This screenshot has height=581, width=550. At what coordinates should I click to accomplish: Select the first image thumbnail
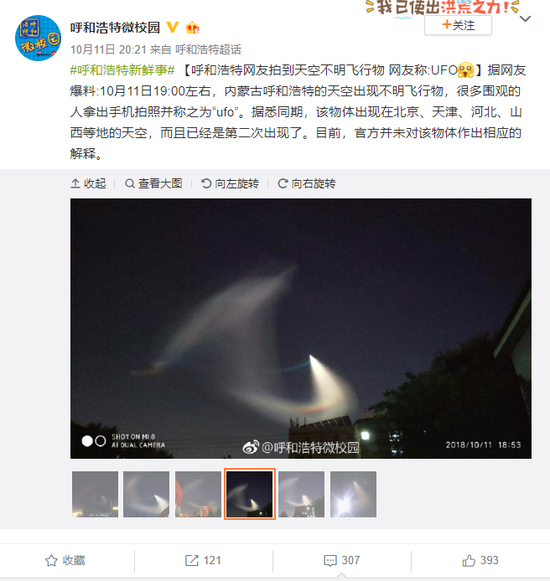click(95, 494)
